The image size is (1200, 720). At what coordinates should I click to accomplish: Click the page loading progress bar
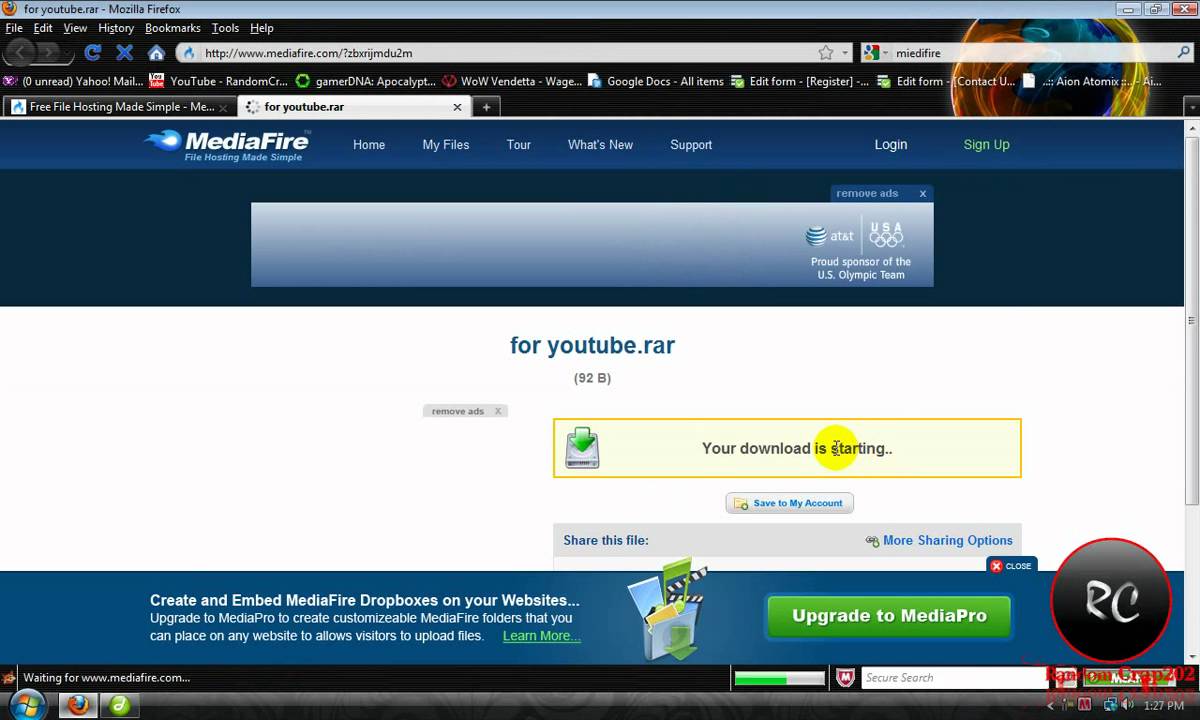pyautogui.click(x=779, y=679)
